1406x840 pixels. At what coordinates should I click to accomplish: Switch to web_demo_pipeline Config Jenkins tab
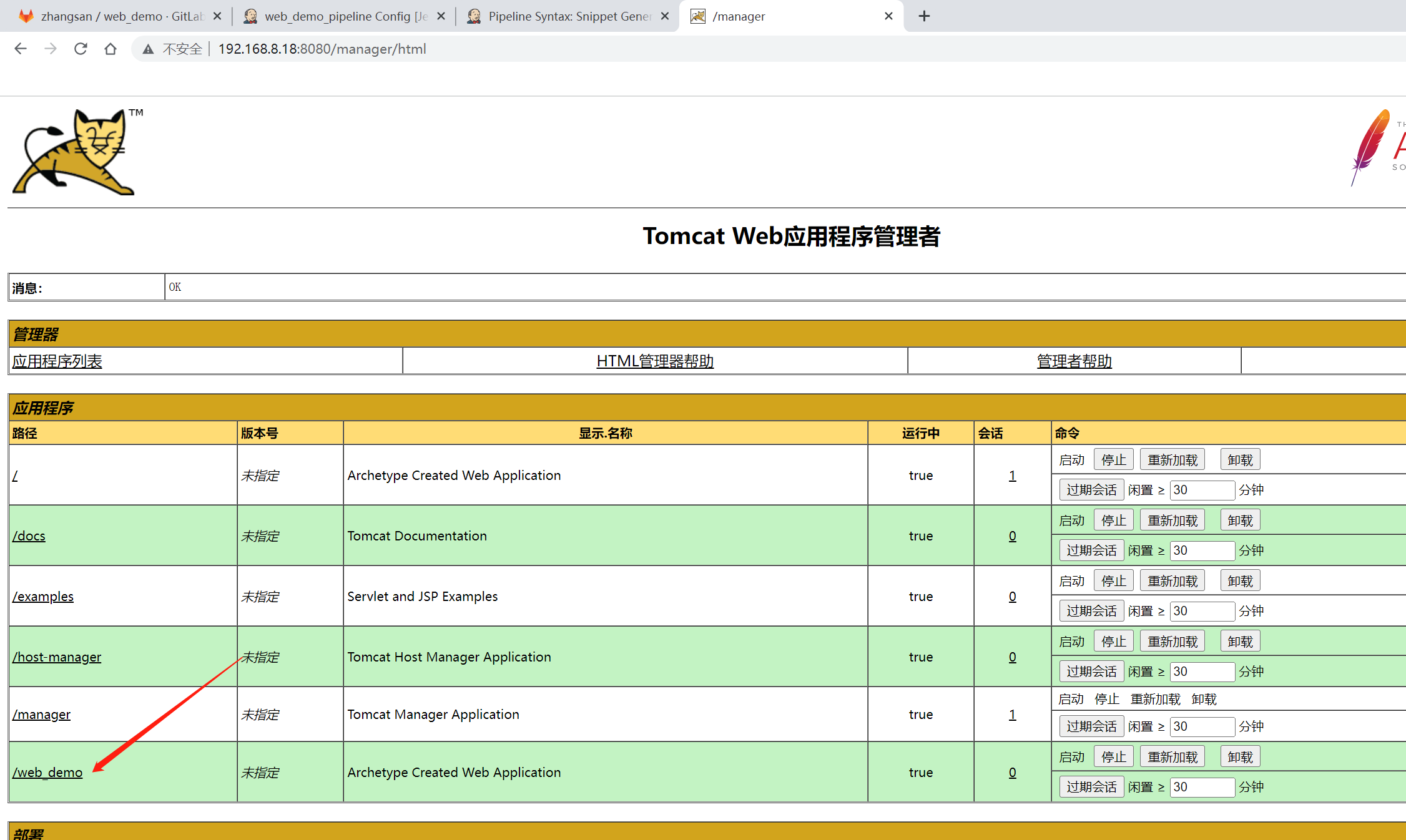click(343, 16)
